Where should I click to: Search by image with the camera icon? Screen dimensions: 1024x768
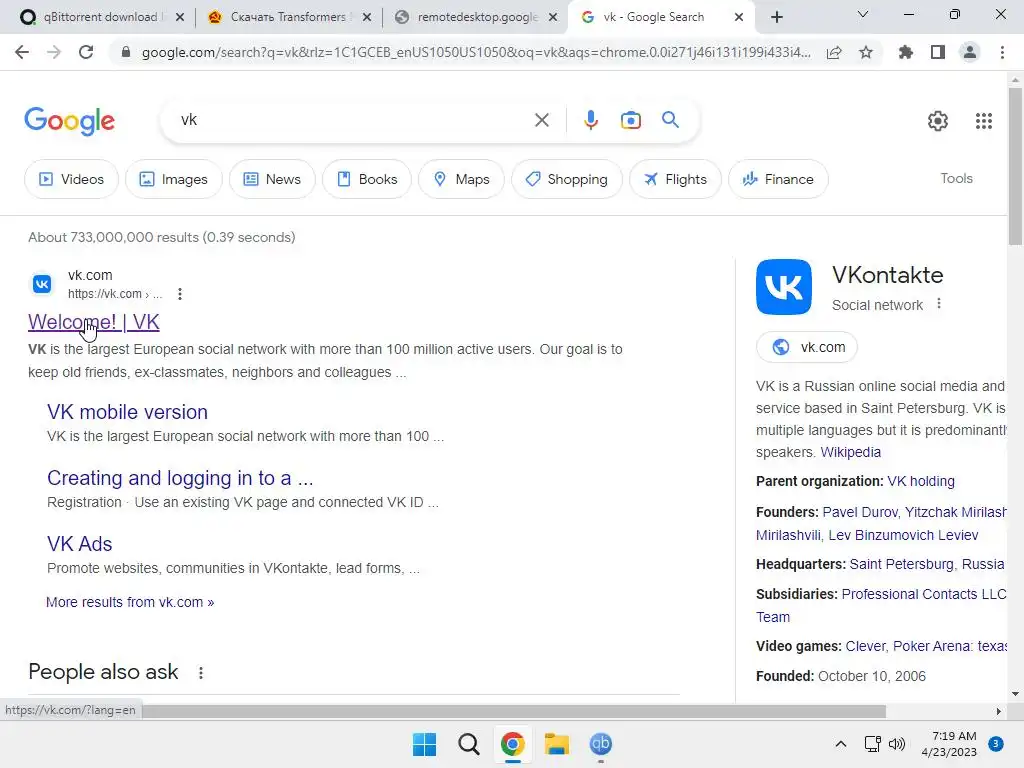[631, 120]
